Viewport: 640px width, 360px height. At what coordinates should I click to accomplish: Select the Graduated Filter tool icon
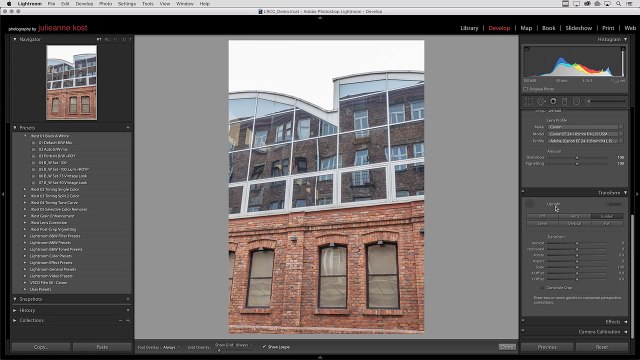(x=564, y=101)
